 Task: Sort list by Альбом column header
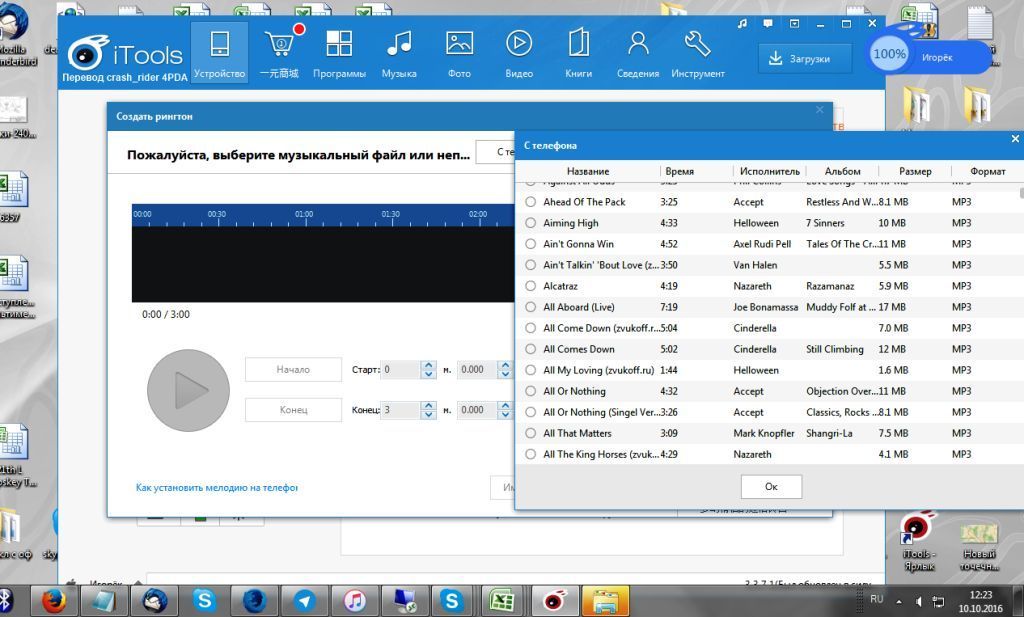point(842,171)
